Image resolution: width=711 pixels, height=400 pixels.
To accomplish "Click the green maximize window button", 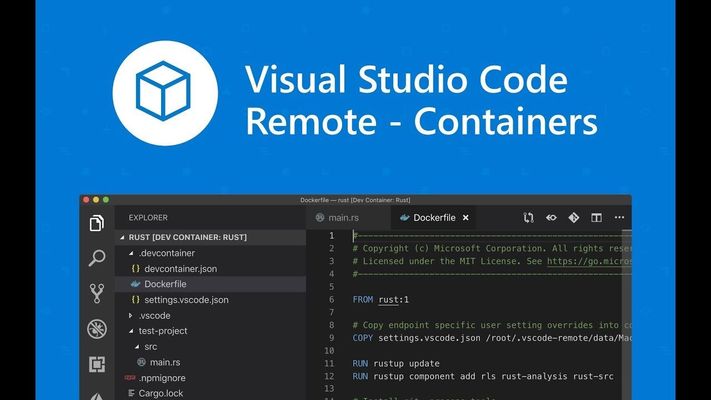I will coord(106,200).
